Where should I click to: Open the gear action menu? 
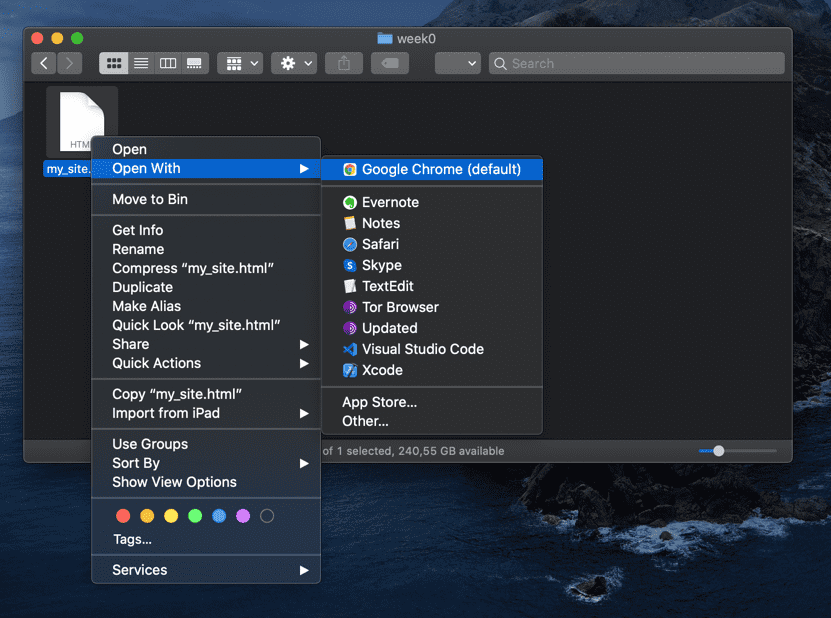[294, 64]
